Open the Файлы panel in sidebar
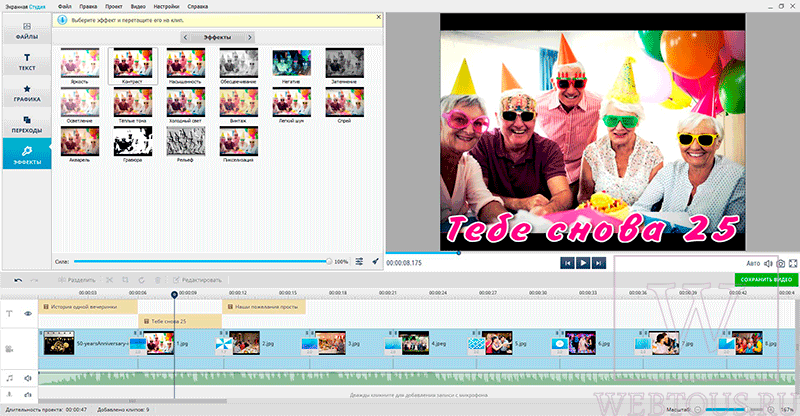This screenshot has width=800, height=416. point(27,30)
